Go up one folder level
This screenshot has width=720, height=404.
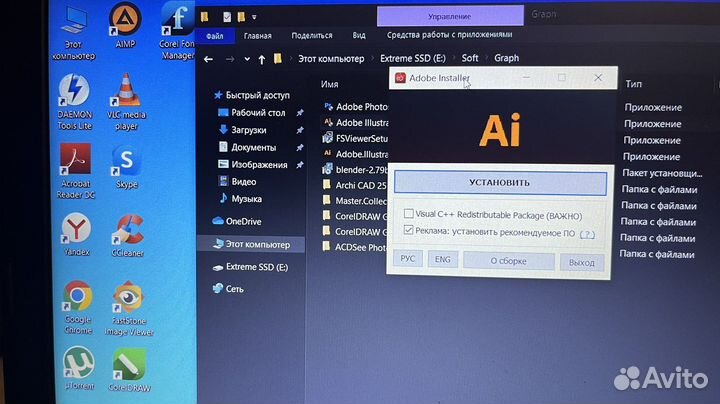coord(262,59)
